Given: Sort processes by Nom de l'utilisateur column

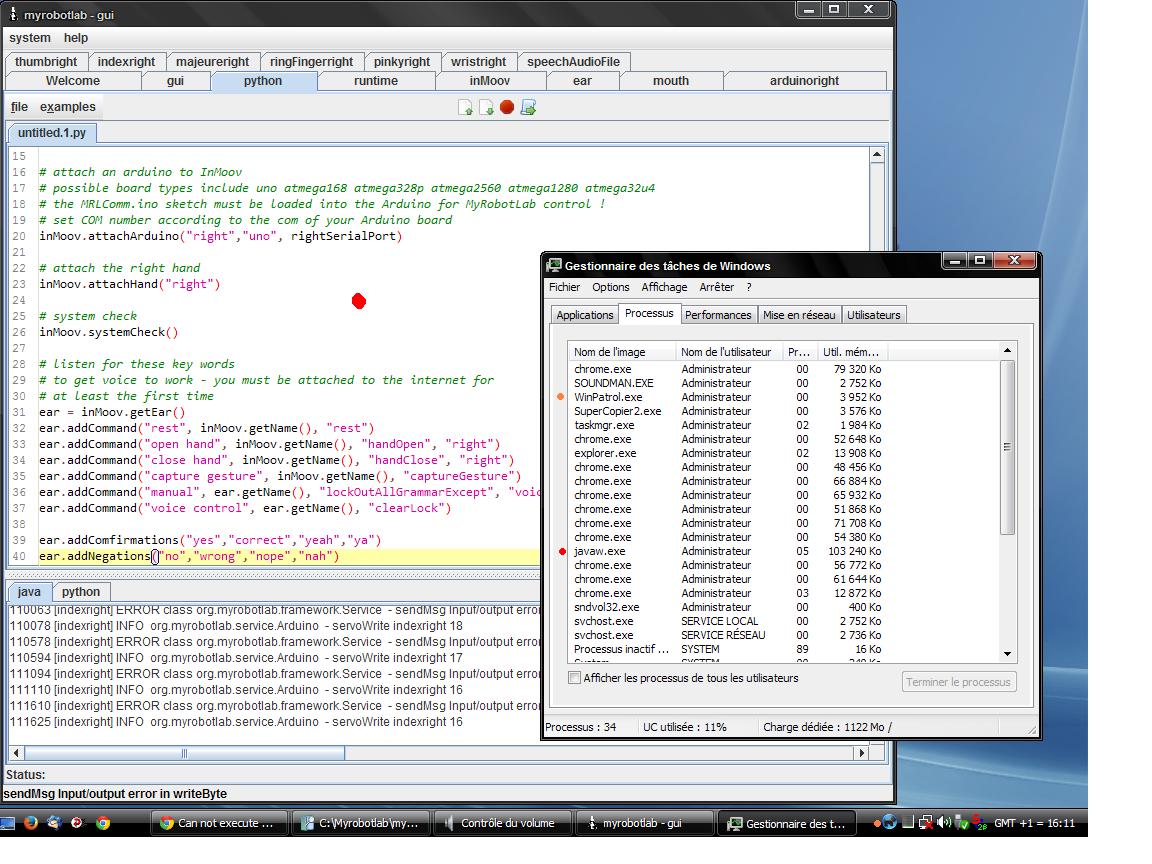Looking at the screenshot, I should click(728, 352).
